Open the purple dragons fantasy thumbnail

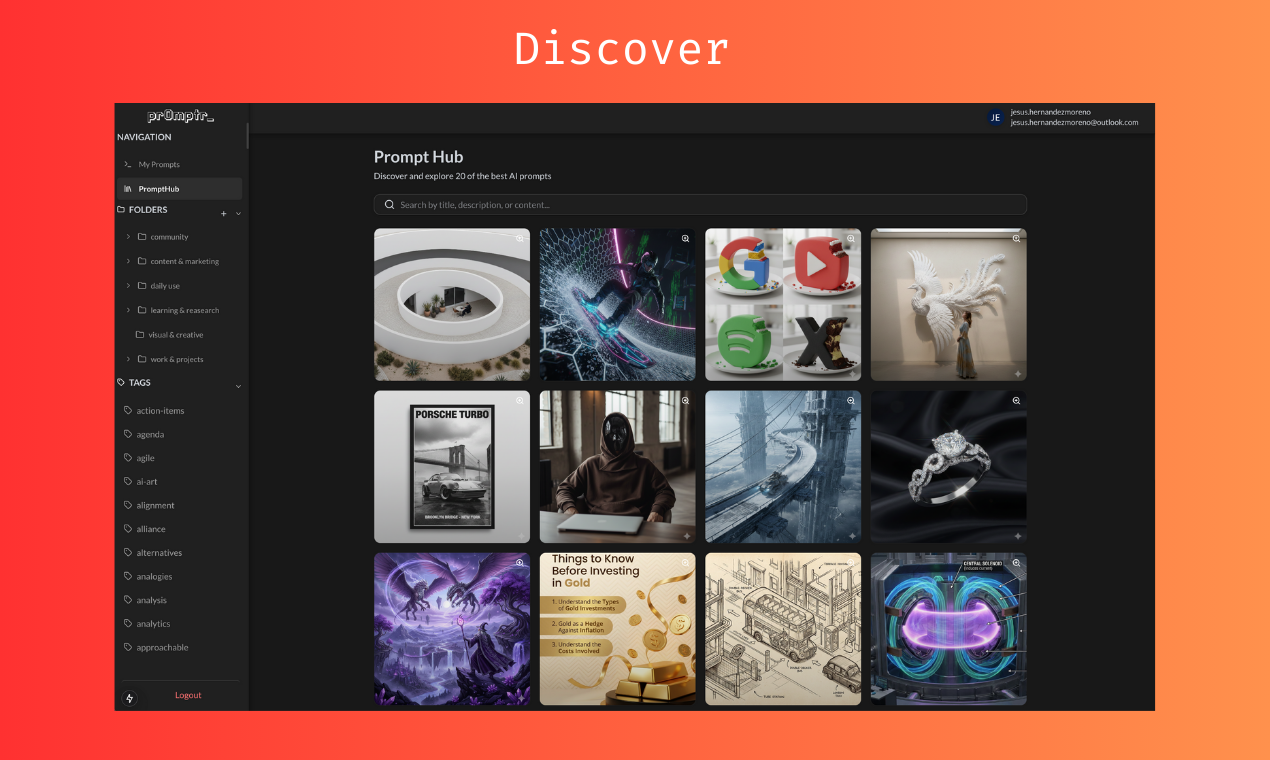[x=452, y=629]
